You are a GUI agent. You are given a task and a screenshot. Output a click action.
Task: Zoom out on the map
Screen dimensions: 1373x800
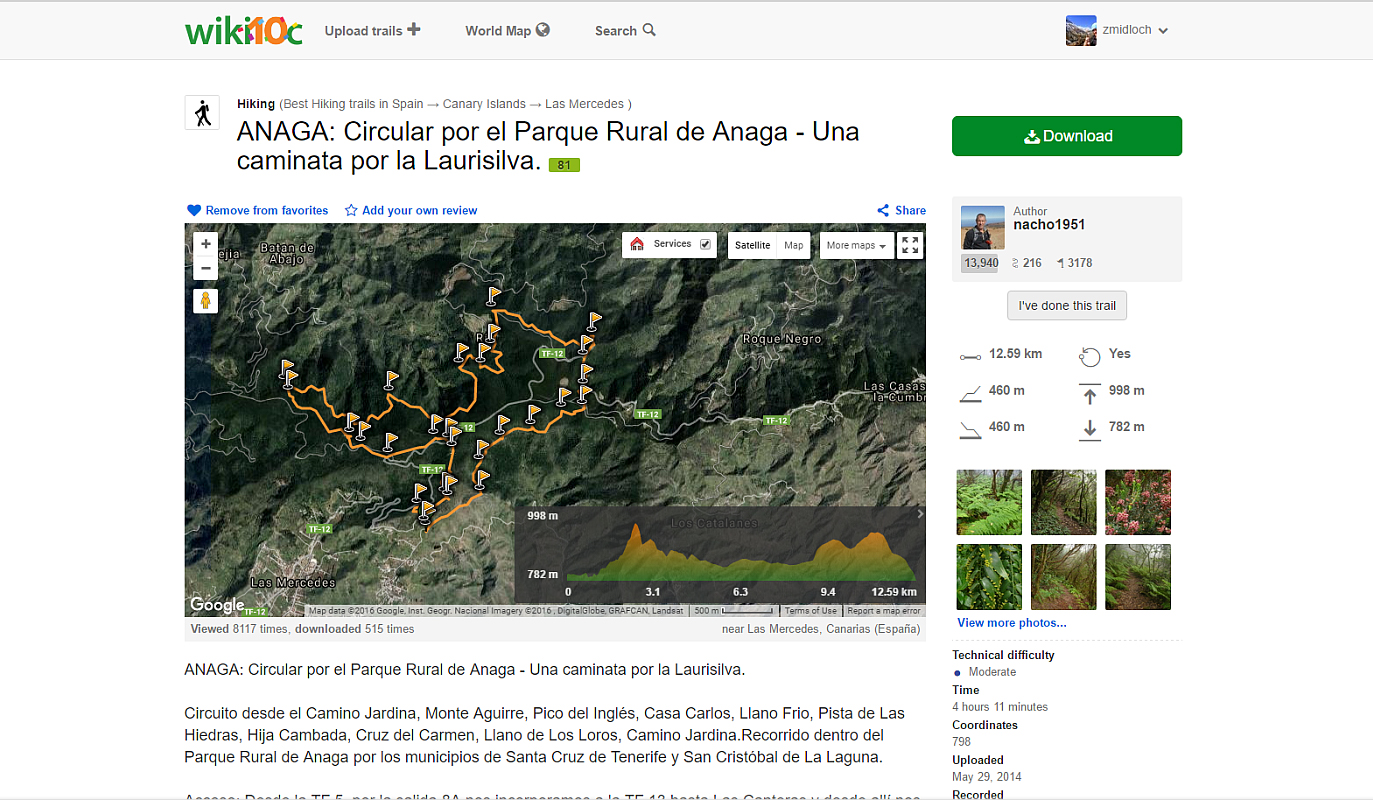coord(206,268)
